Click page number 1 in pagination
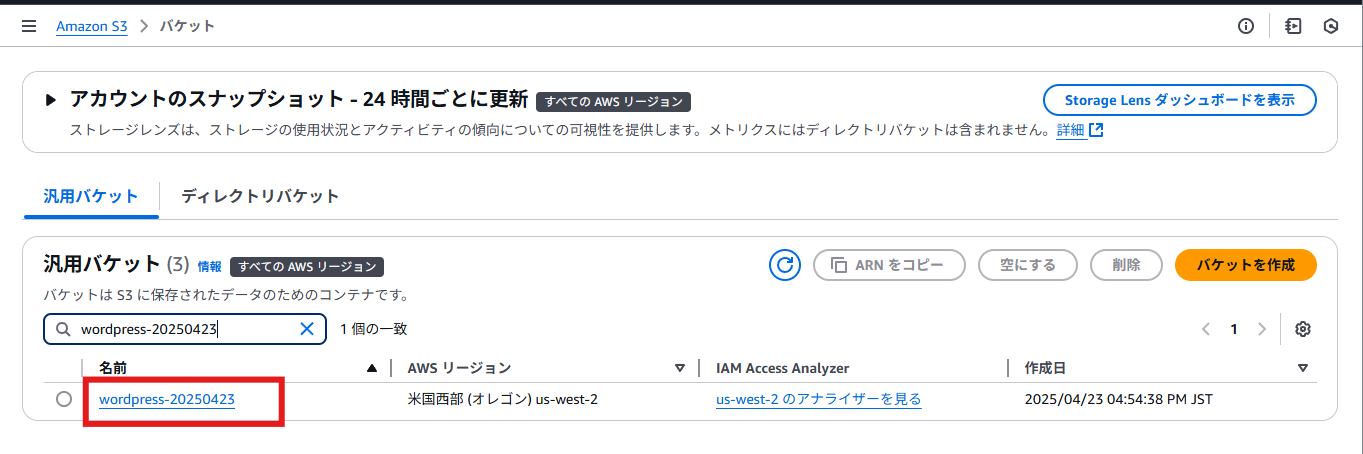The height and width of the screenshot is (454, 1363). (x=1234, y=329)
